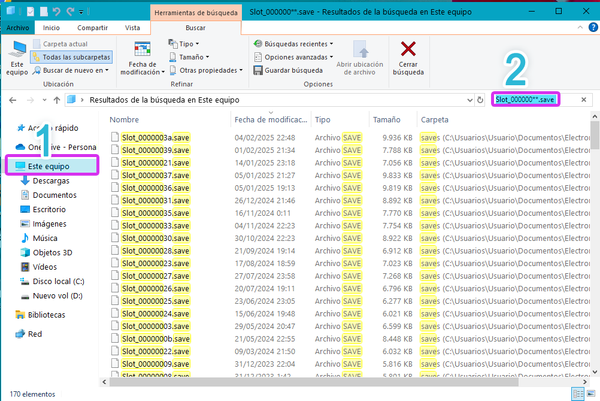Image resolution: width=600 pixels, height=401 pixels.
Task: Switch to the Inicio ribbon tab
Action: click(x=51, y=28)
